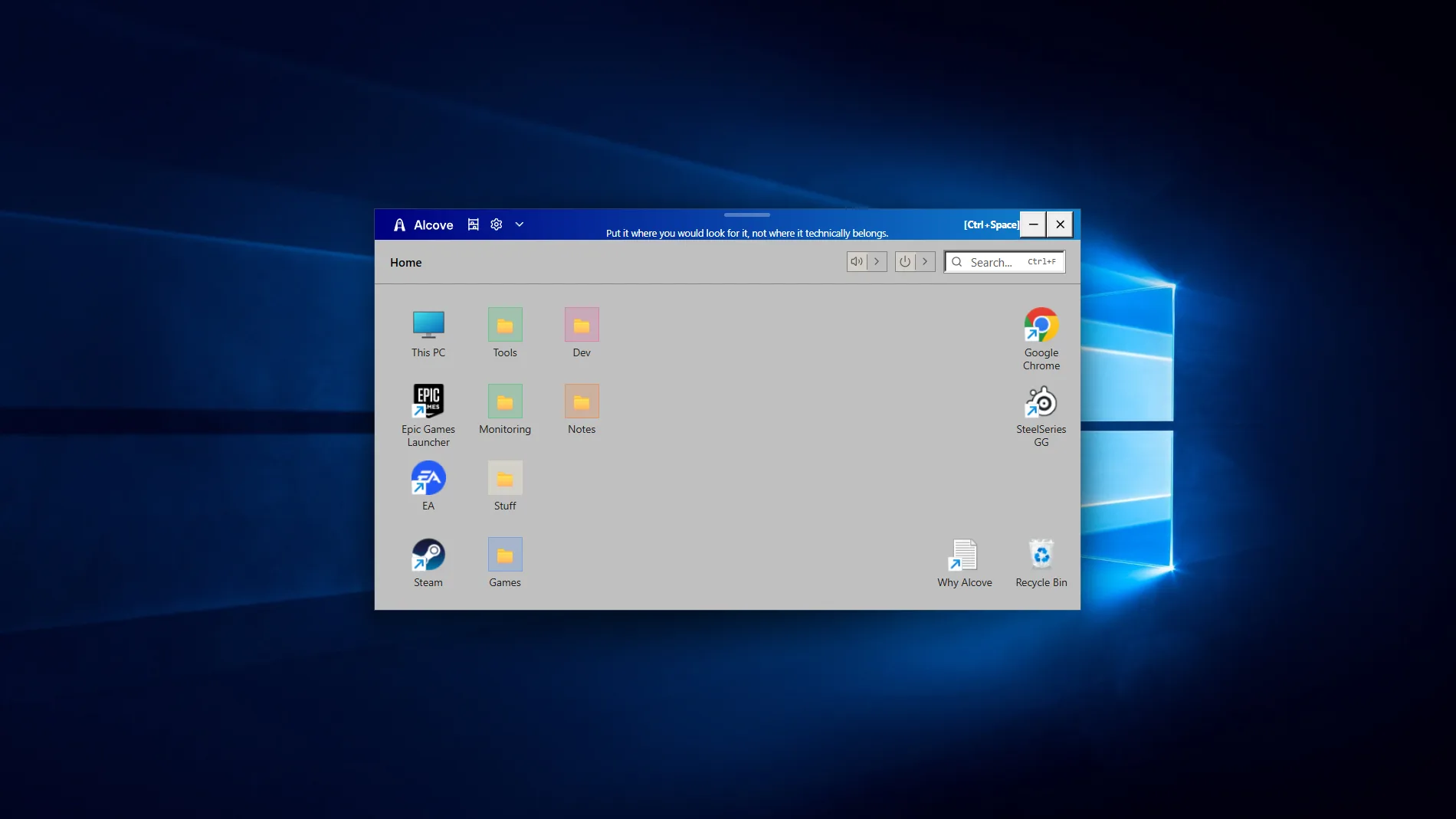Expand the title bar chevron dropdown
The width and height of the screenshot is (1456, 819).
(x=520, y=224)
